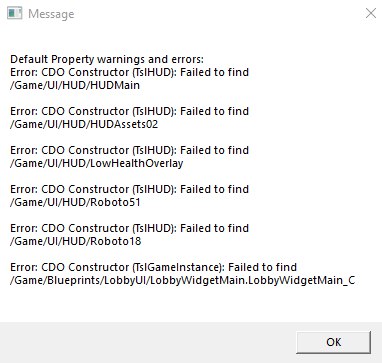This screenshot has height=363, width=382.
Task: Open the window icon menu in title bar
Action: pyautogui.click(x=14, y=14)
